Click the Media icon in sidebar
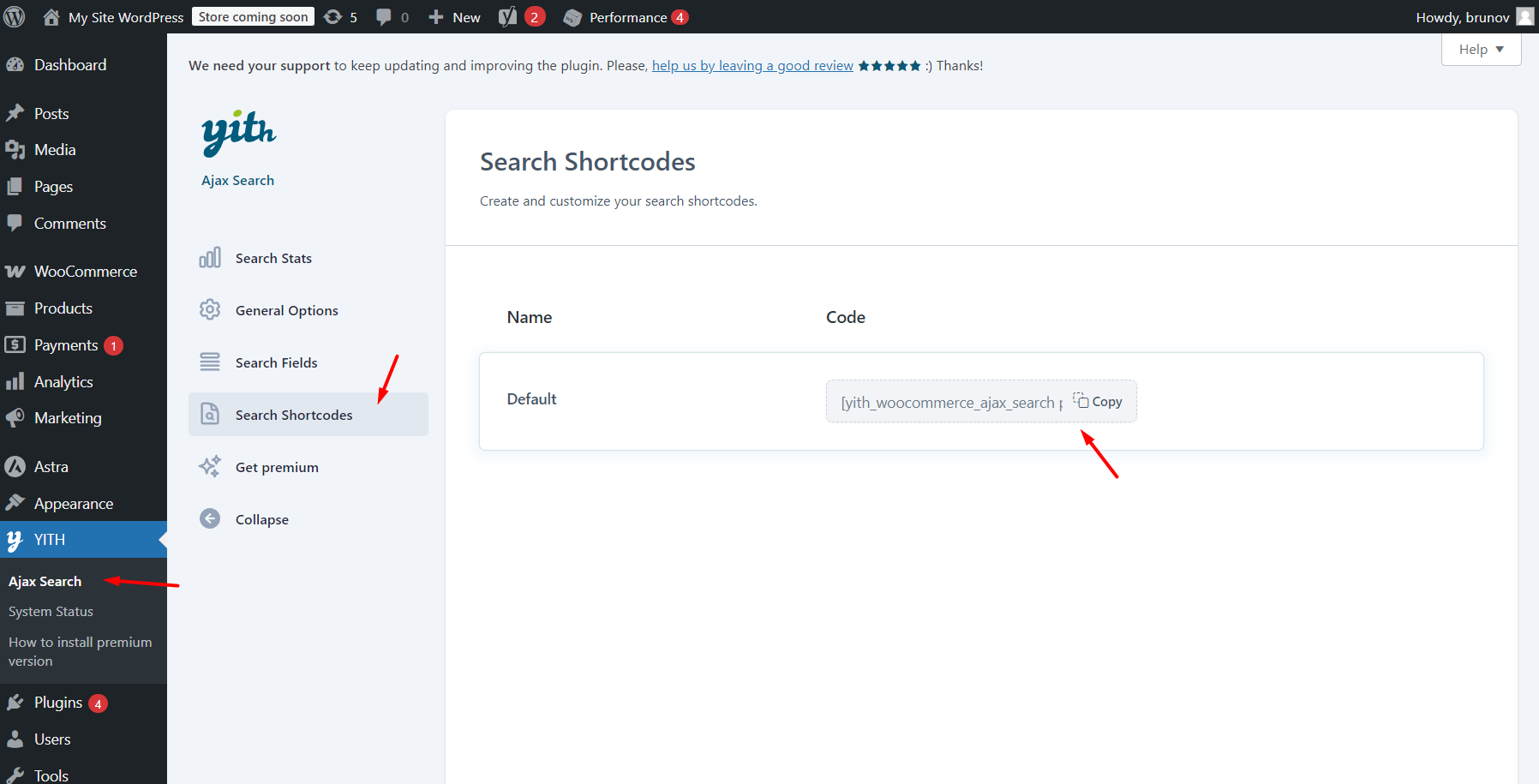This screenshot has height=784, width=1539. pyautogui.click(x=15, y=150)
